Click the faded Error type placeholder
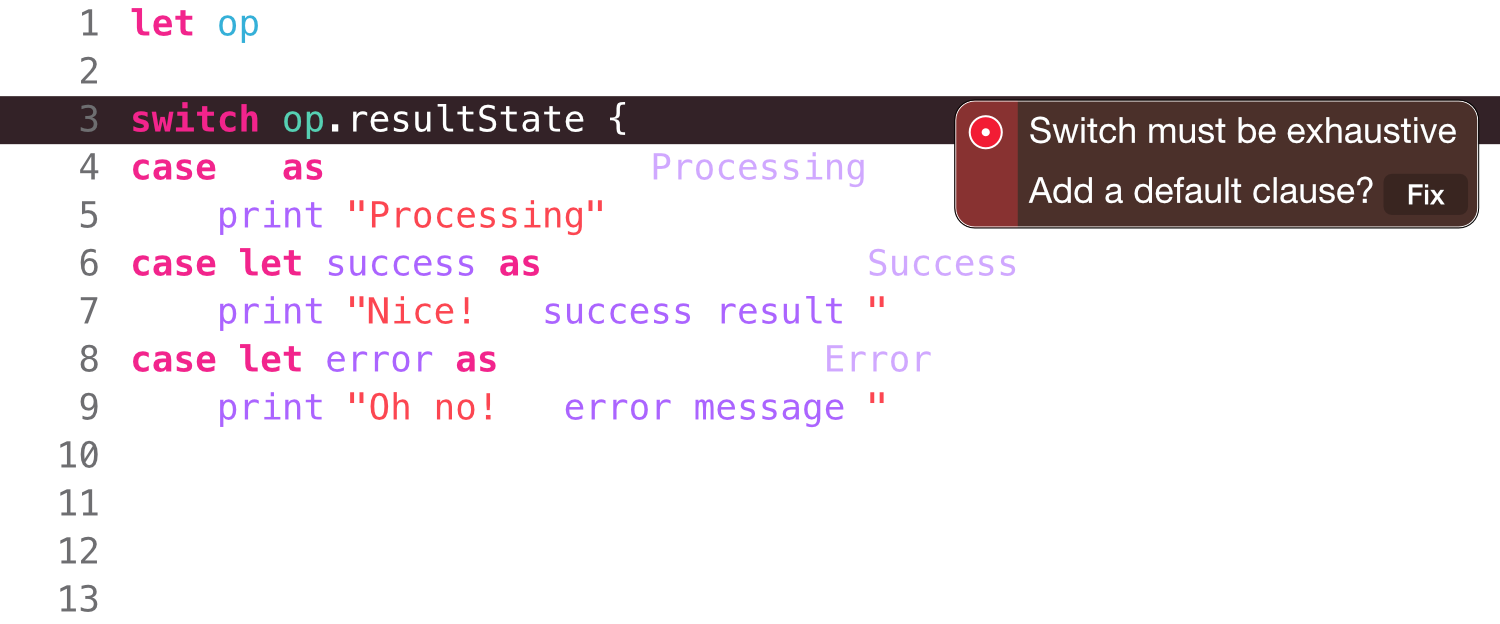 click(x=878, y=360)
